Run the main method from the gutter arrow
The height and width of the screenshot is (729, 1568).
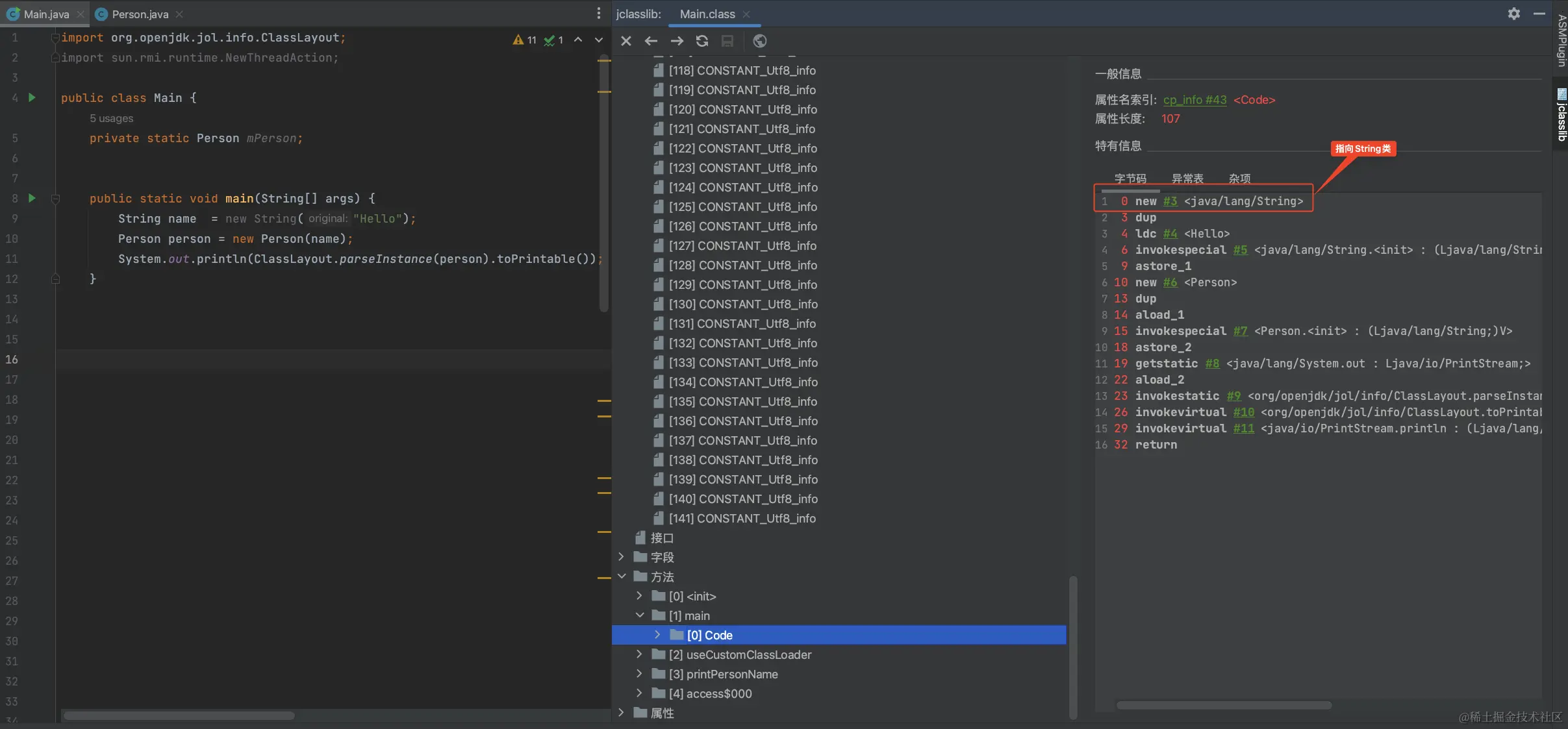click(32, 198)
